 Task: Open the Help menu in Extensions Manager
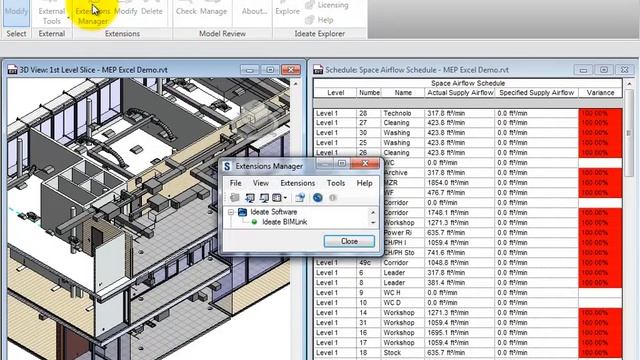364,183
